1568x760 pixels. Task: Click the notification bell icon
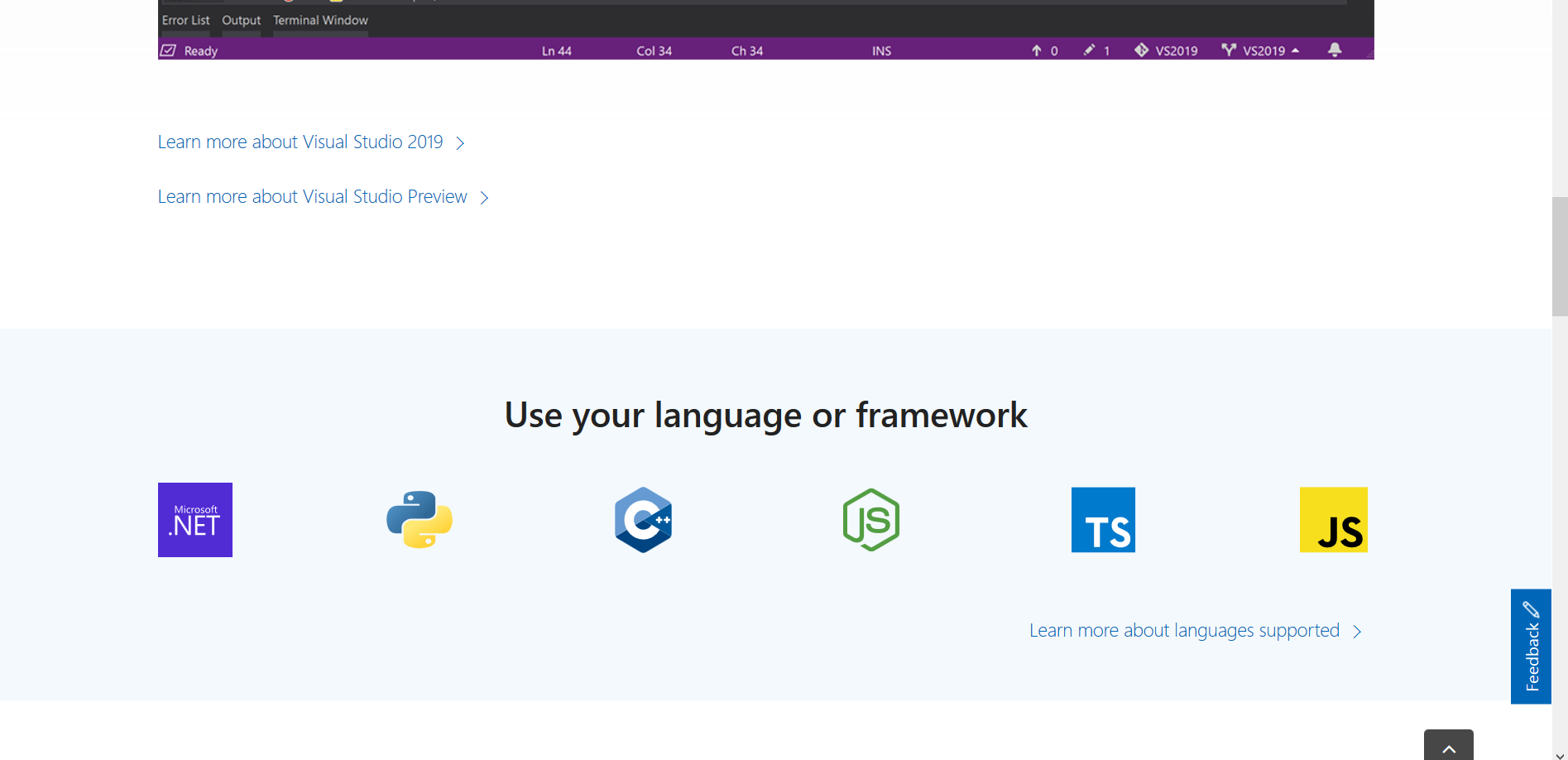(1335, 50)
